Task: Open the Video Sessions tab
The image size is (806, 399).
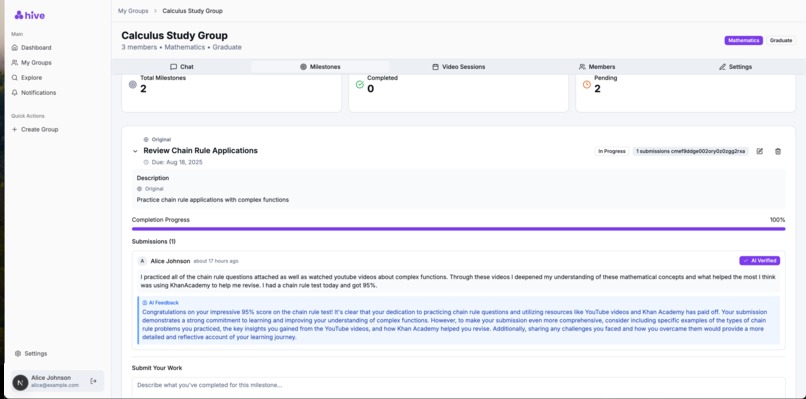Action: coord(459,67)
